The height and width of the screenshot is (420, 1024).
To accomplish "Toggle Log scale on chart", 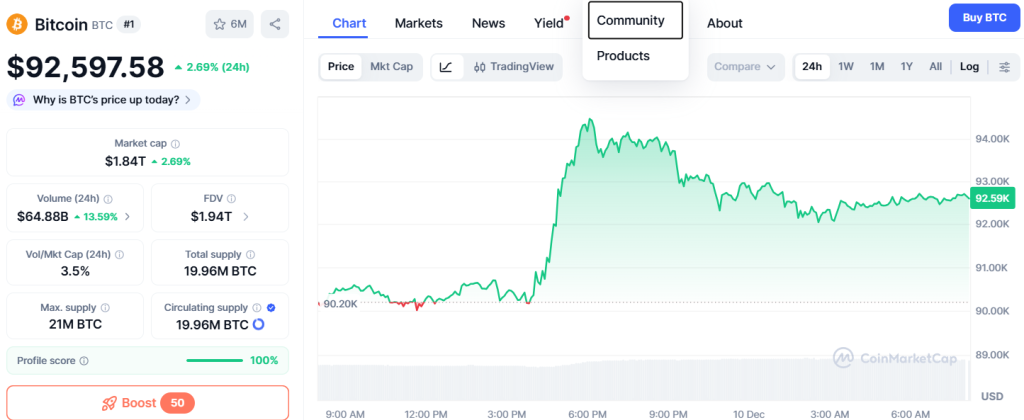I will pyautogui.click(x=969, y=67).
